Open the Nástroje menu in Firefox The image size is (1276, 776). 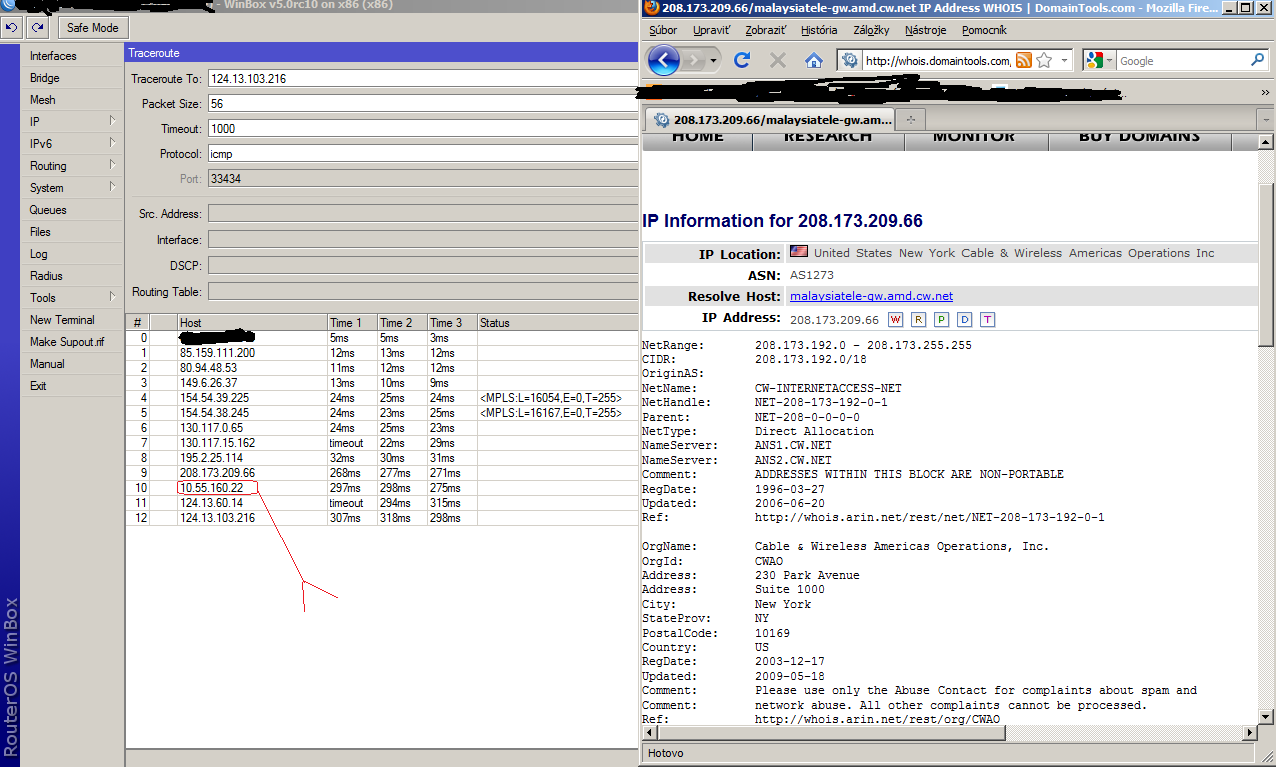(927, 31)
